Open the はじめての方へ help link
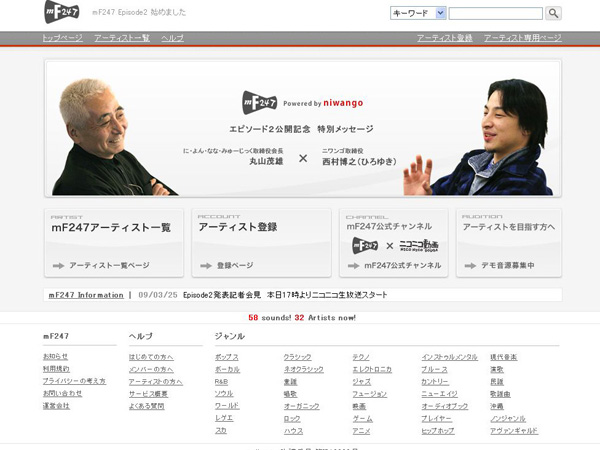 tap(151, 357)
